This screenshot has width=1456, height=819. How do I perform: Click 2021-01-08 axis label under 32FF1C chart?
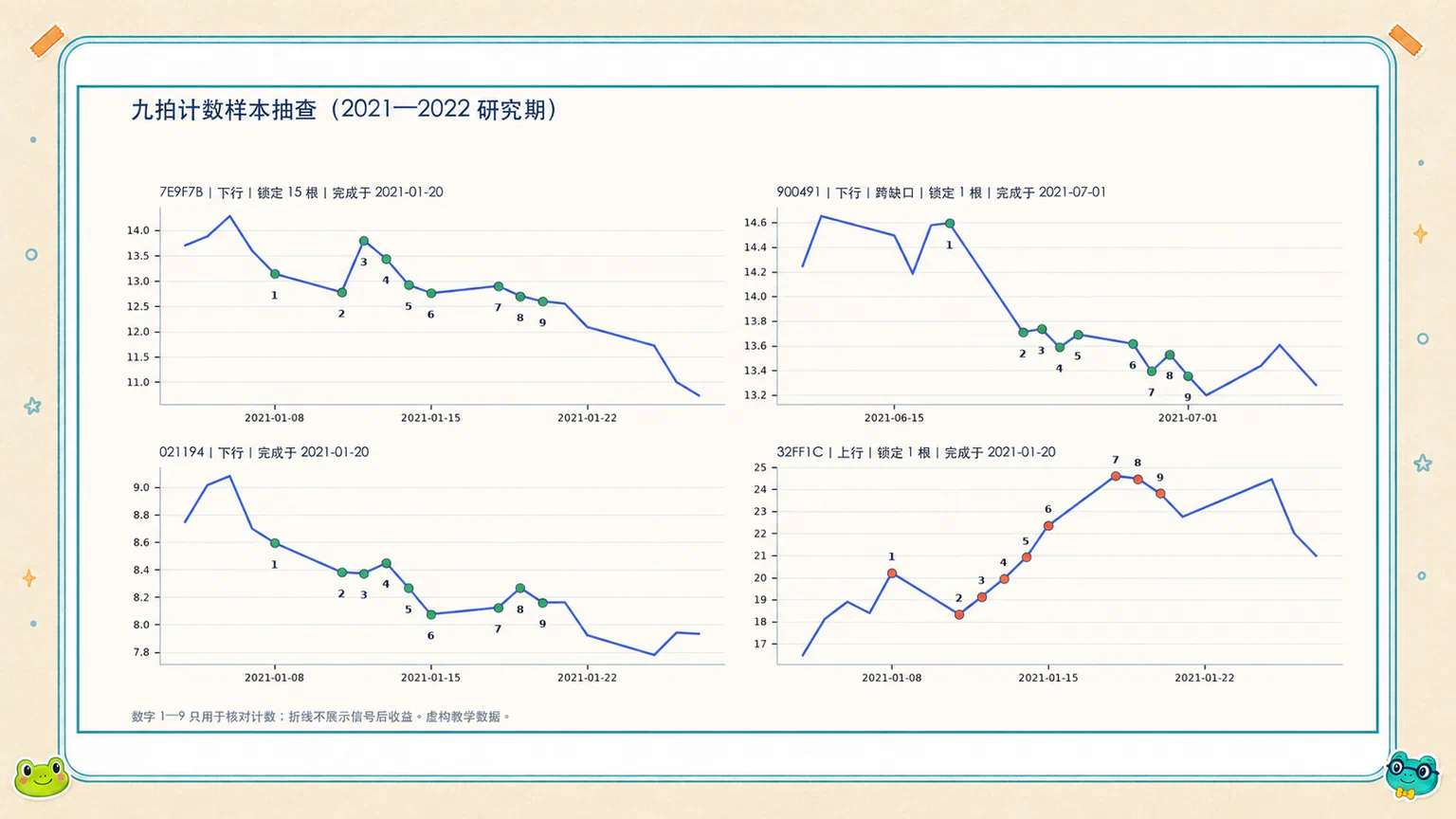(x=892, y=678)
